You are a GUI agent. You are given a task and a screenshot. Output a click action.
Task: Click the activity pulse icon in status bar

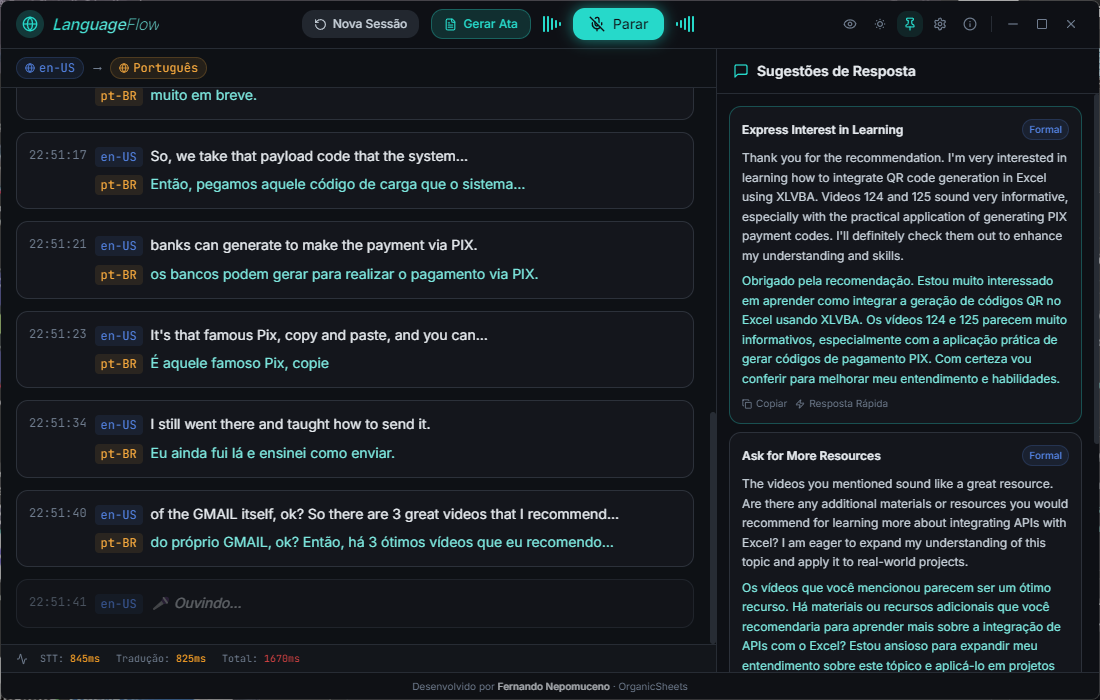pyautogui.click(x=22, y=659)
